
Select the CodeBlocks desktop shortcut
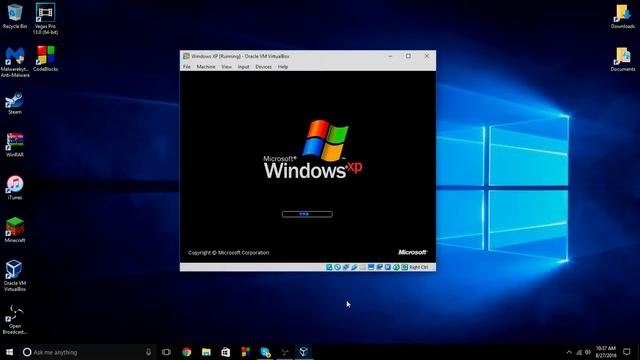point(45,59)
